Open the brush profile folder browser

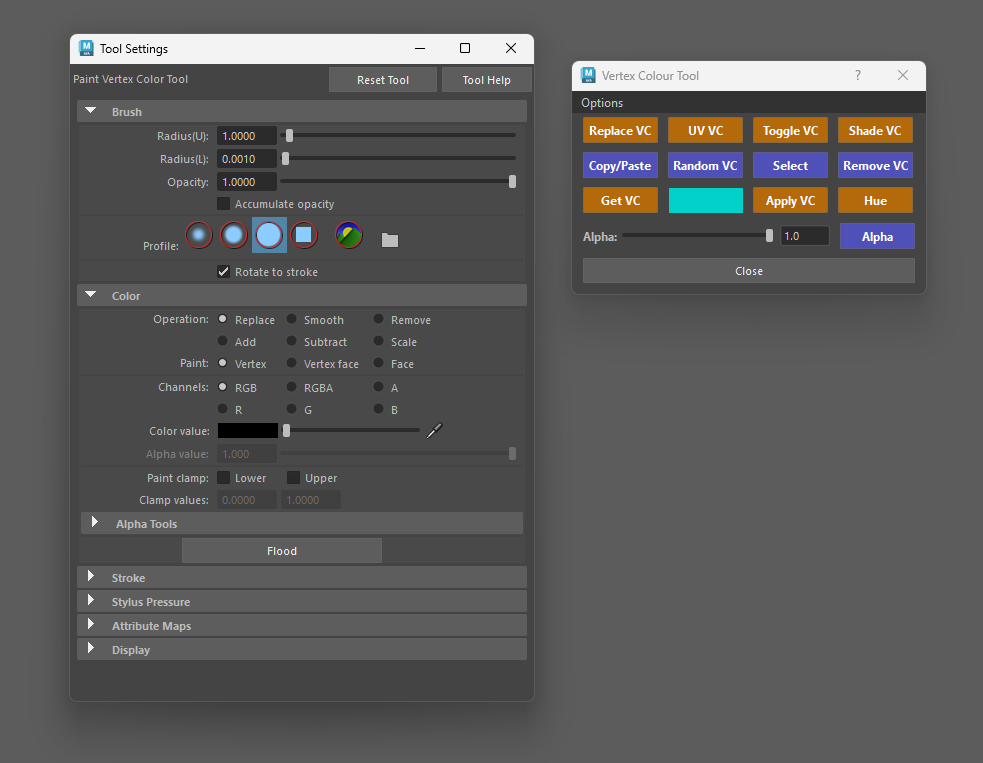coord(390,239)
